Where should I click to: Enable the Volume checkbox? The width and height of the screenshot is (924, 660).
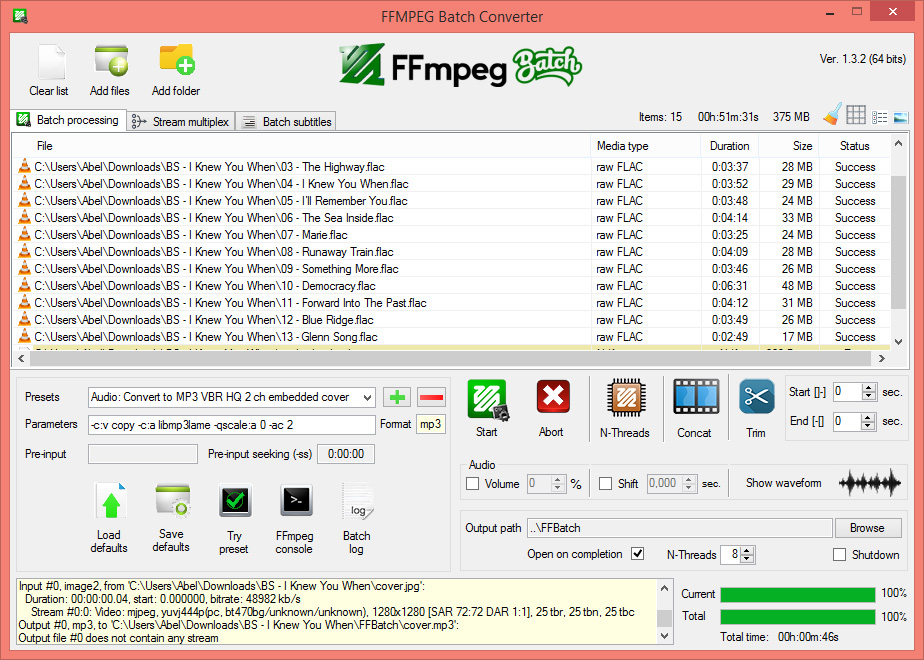click(x=473, y=484)
